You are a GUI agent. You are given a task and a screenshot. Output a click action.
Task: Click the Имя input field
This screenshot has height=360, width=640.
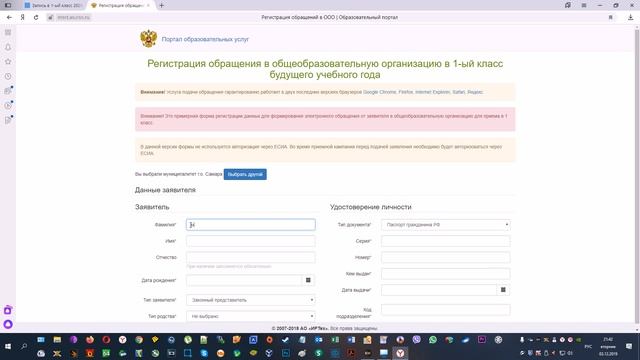(251, 241)
